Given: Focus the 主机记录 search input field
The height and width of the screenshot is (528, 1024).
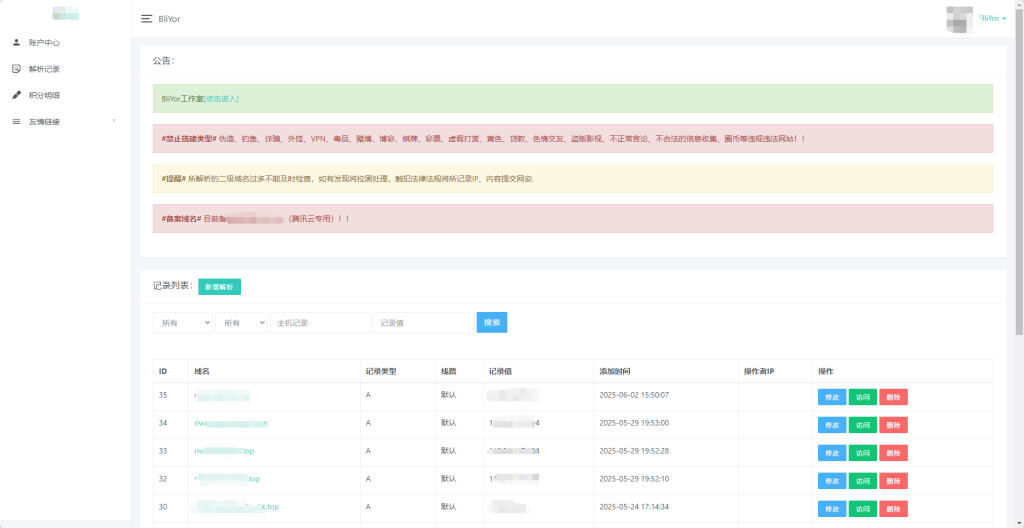Looking at the screenshot, I should pos(320,322).
